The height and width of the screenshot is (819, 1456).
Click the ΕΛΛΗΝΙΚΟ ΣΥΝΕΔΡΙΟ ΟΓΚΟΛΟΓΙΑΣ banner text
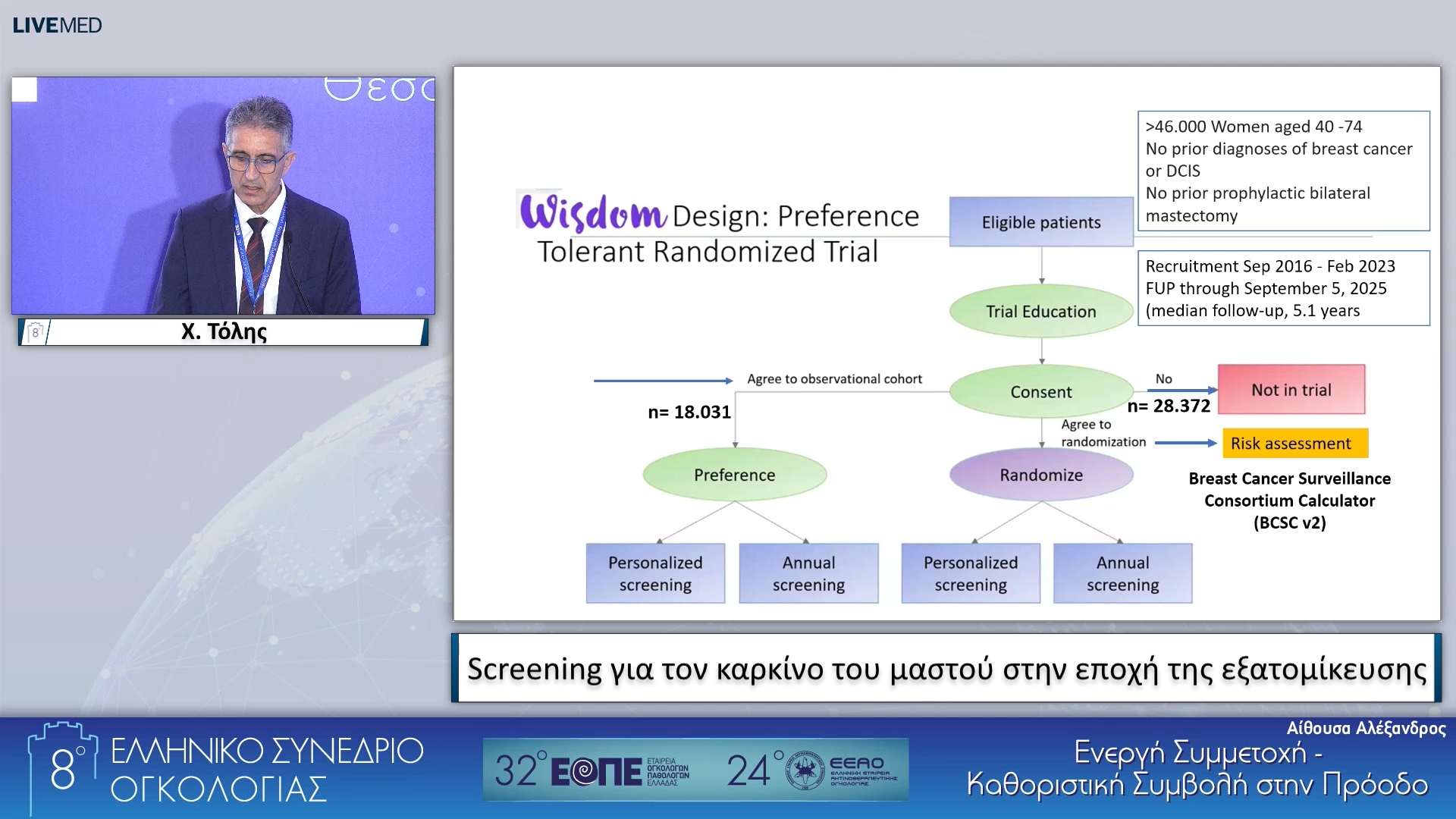(x=267, y=770)
